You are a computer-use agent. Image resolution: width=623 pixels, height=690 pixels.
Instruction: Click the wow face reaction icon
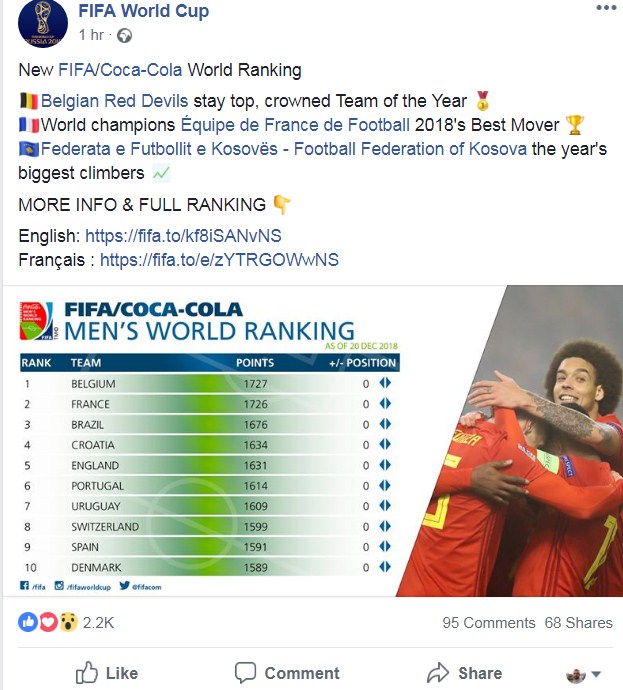pos(68,622)
